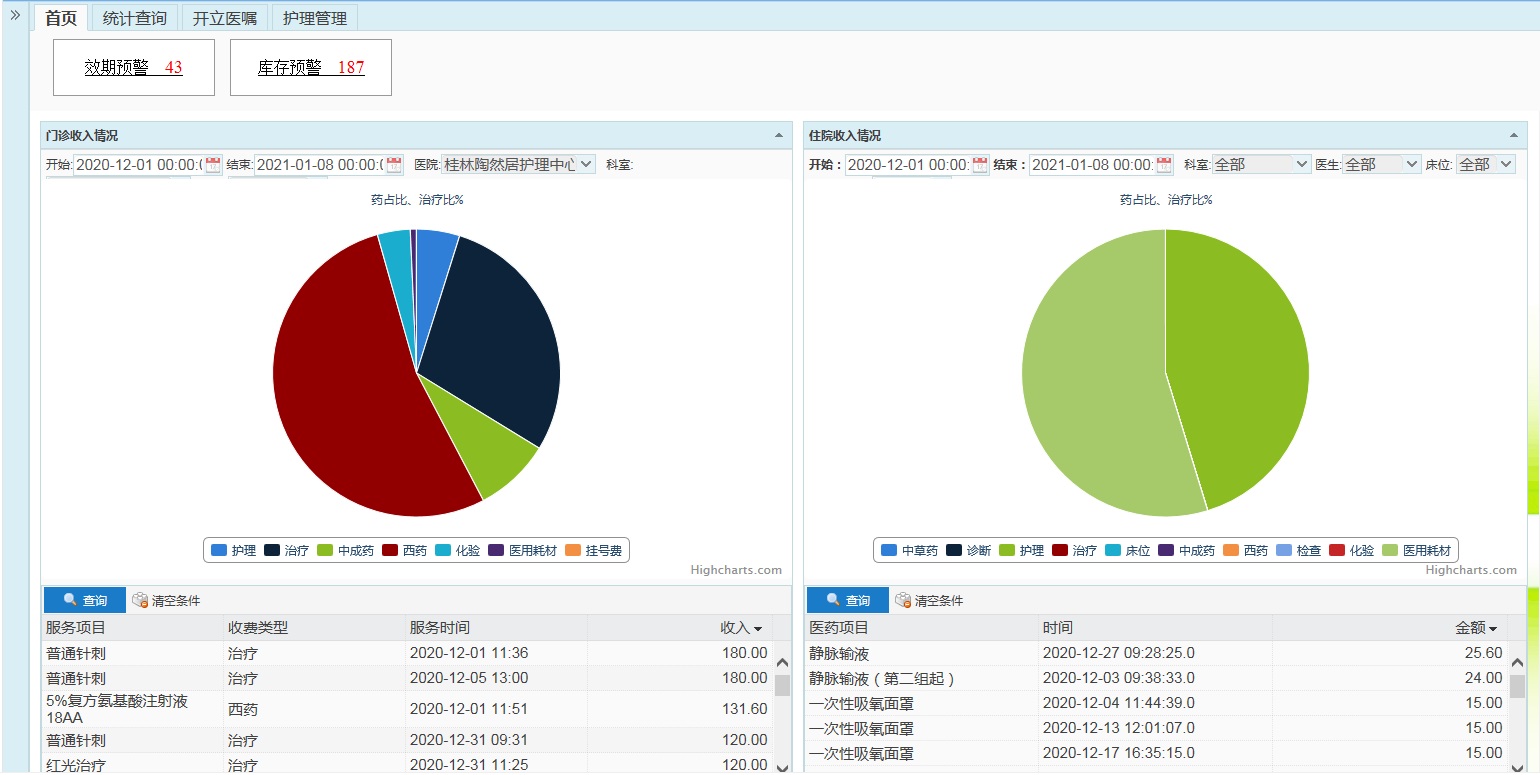Click 收费类型 column header
Viewport: 1540px width, 775px height.
315,628
